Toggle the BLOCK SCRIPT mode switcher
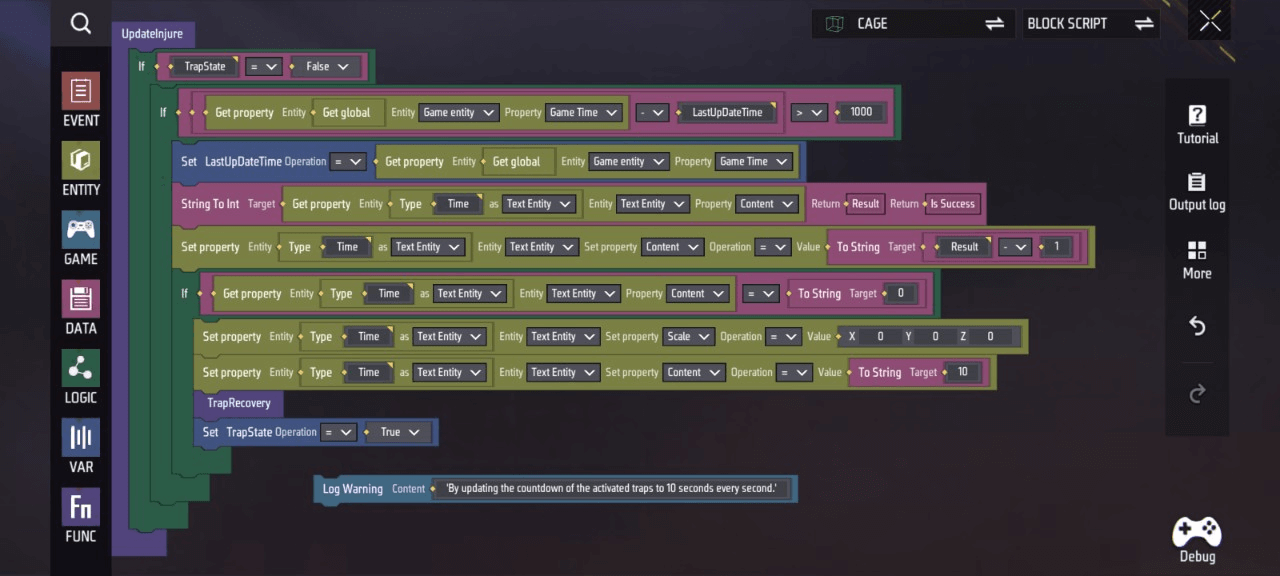This screenshot has width=1280, height=576. [x=1144, y=24]
